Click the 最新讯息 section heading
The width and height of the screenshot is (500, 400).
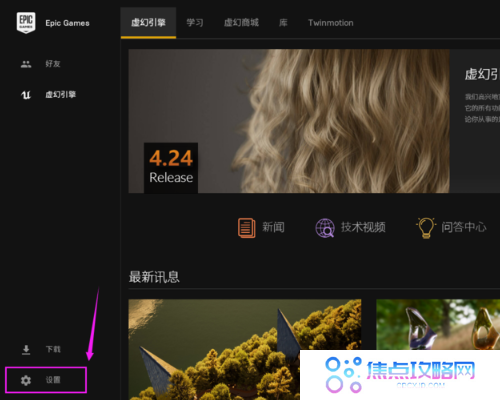154,277
